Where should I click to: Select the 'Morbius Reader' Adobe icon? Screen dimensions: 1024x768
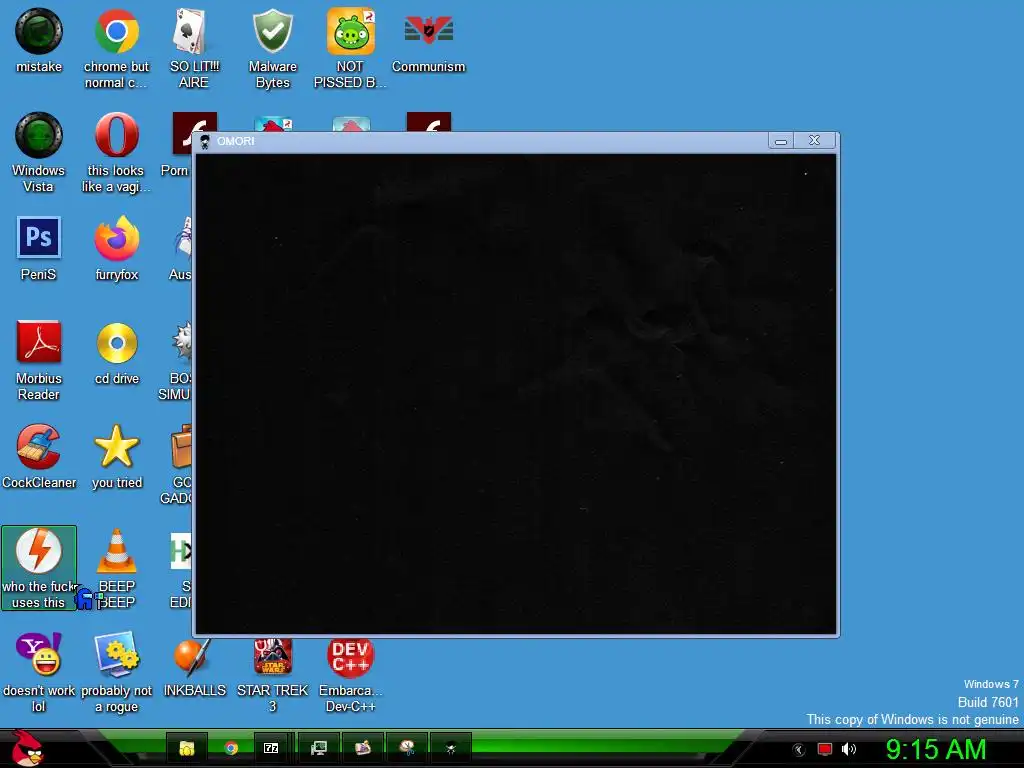click(39, 360)
